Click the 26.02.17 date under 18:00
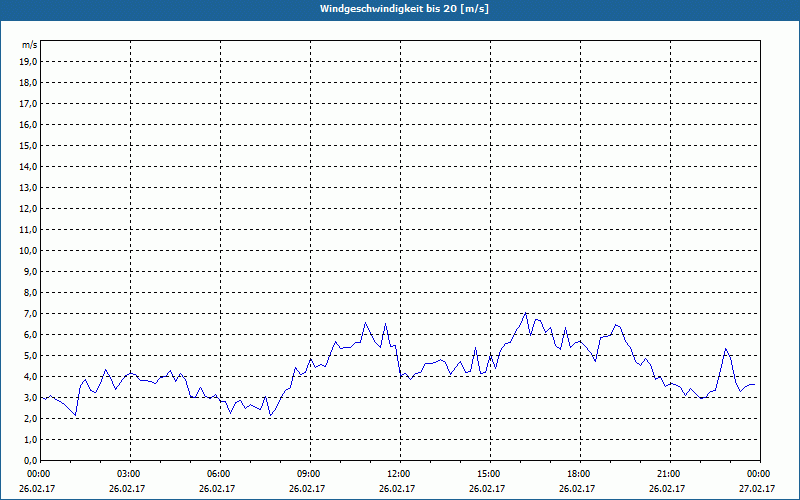This screenshot has width=800, height=500. pyautogui.click(x=577, y=488)
